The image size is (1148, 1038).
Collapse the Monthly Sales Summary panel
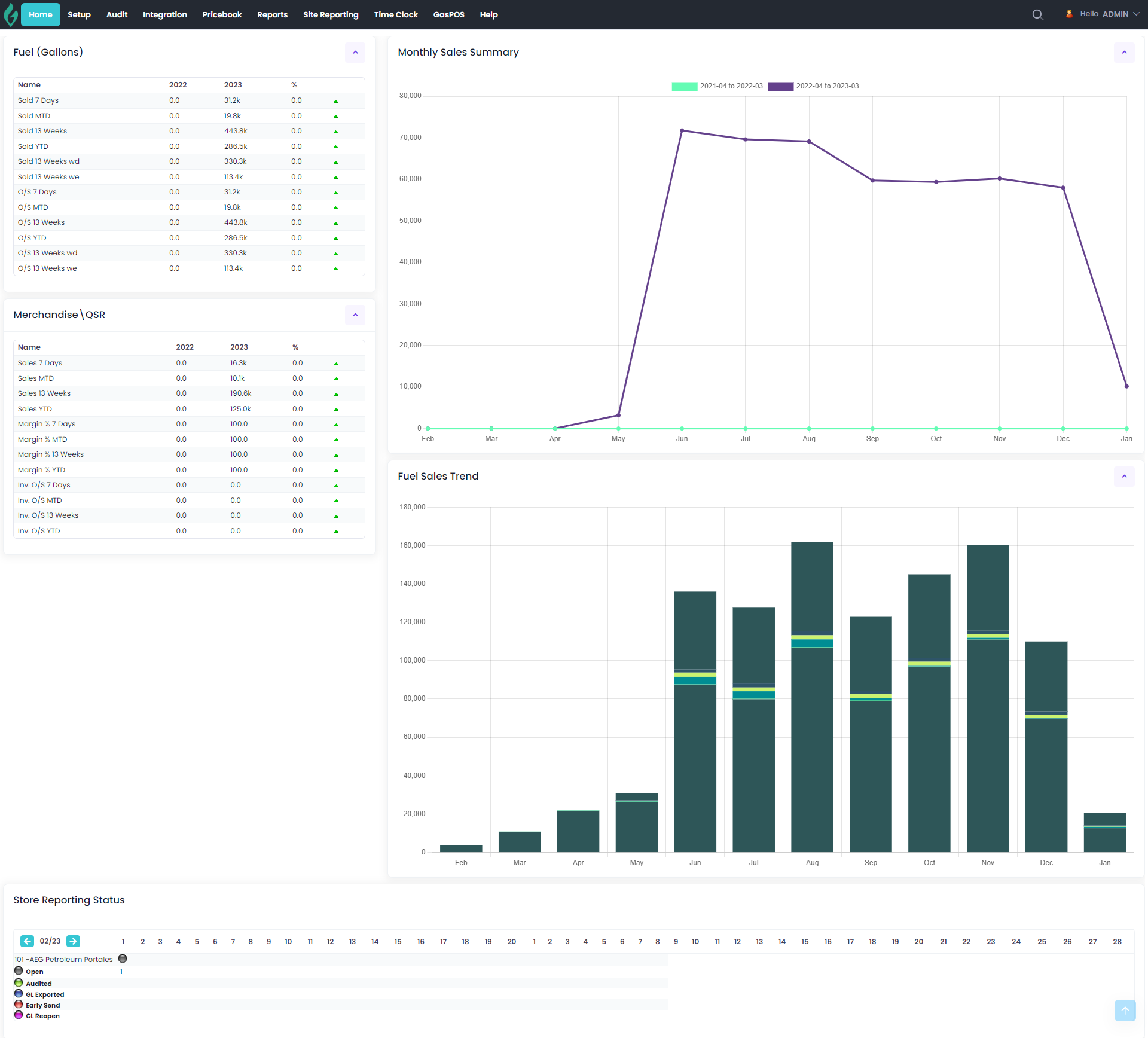point(1124,53)
